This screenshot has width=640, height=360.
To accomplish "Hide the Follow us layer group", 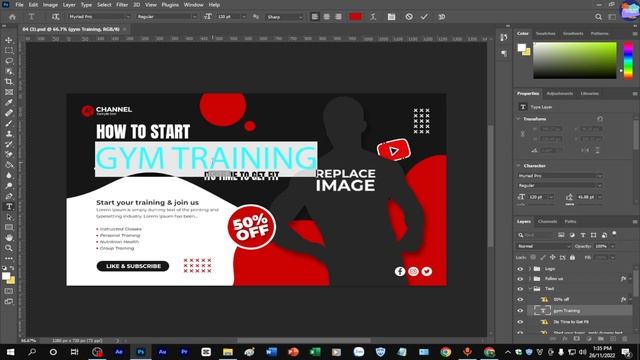I will 520,279.
